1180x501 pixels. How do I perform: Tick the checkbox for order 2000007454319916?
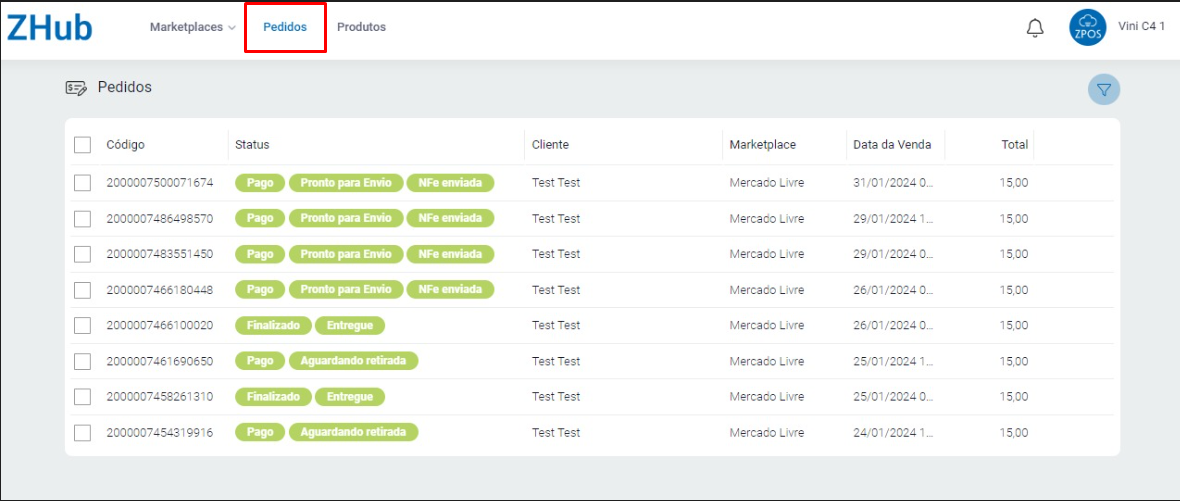83,433
